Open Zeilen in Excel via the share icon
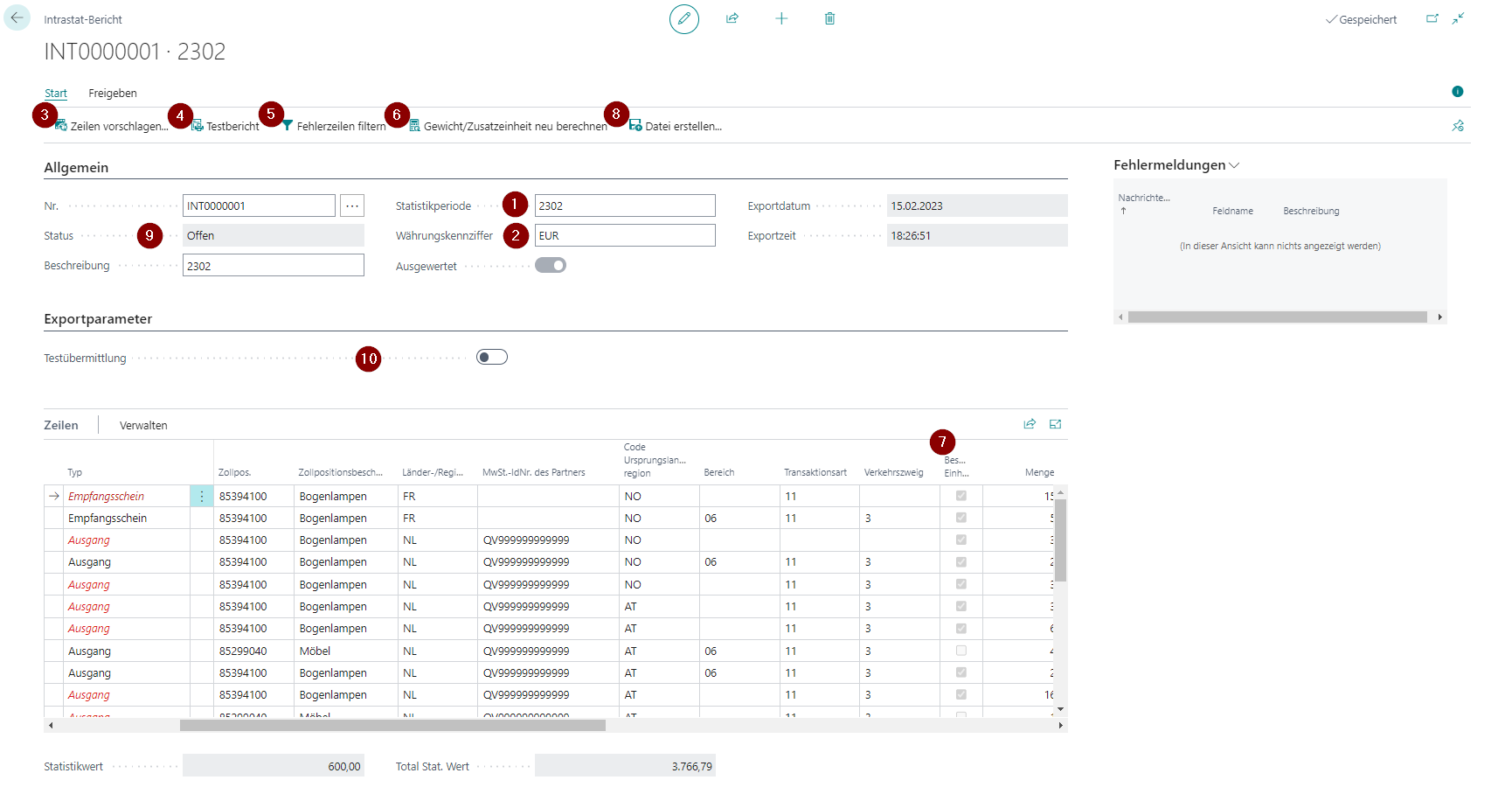The image size is (1512, 794). click(x=1030, y=424)
